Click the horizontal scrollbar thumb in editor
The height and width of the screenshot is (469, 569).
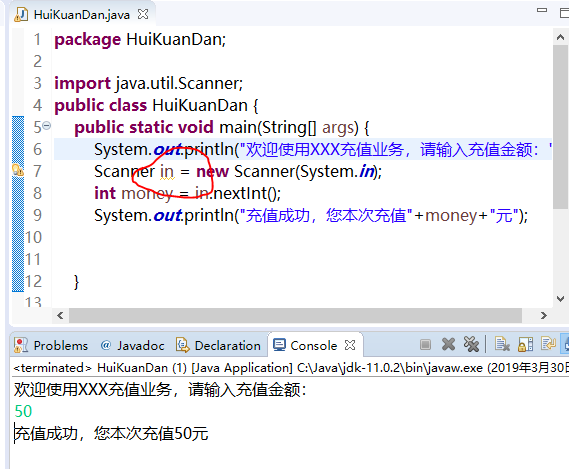coord(295,315)
